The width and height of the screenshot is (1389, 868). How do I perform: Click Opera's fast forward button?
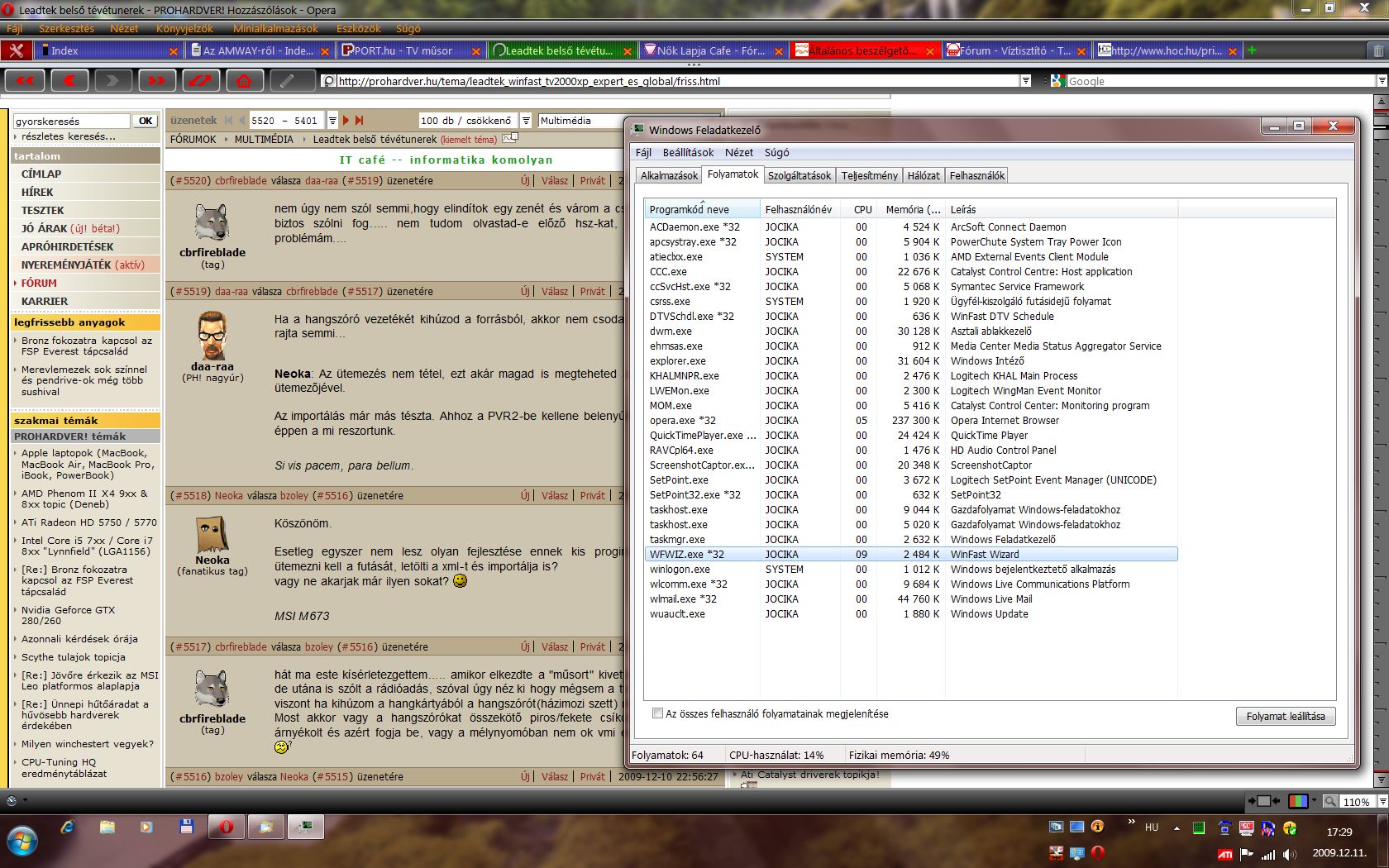click(x=157, y=80)
